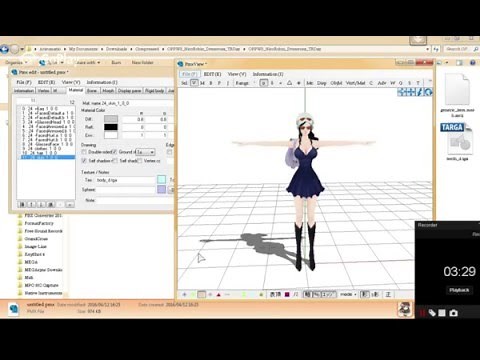Screen dimensions: 480x360
Task: Click the Vert/Mat button in PmxView toolbar
Action: click(x=355, y=83)
